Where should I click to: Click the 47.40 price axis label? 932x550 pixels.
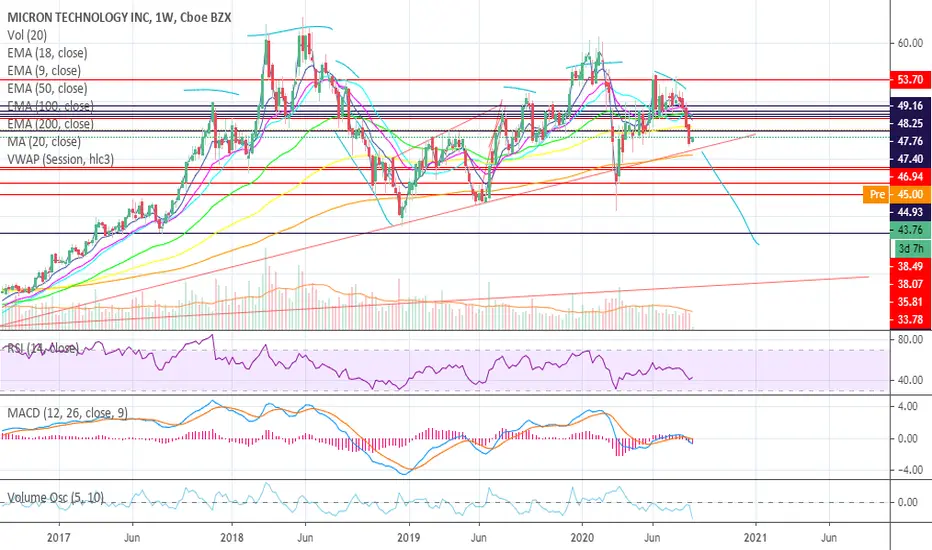click(910, 159)
